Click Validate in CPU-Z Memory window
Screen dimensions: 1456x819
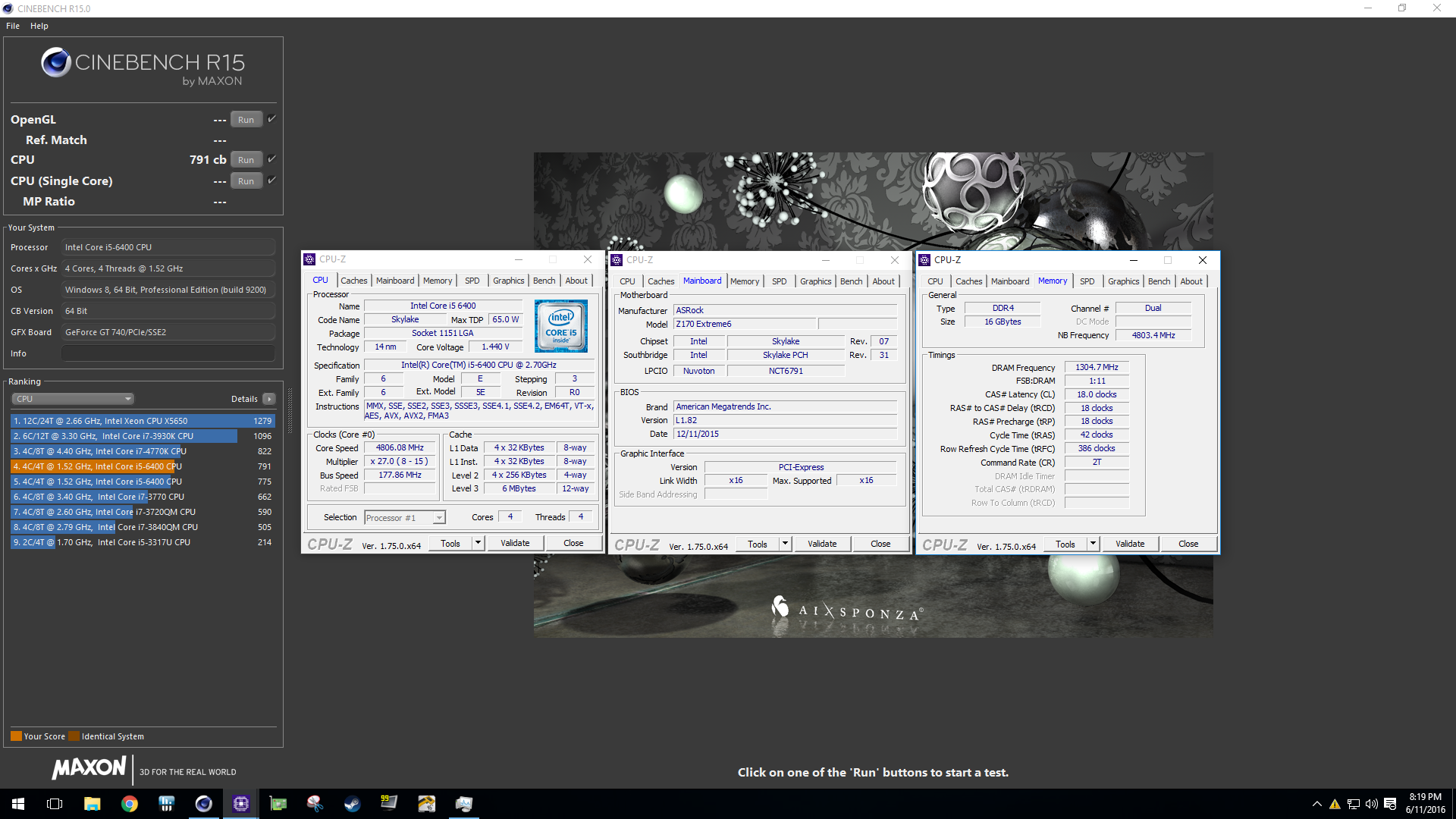pos(1130,544)
